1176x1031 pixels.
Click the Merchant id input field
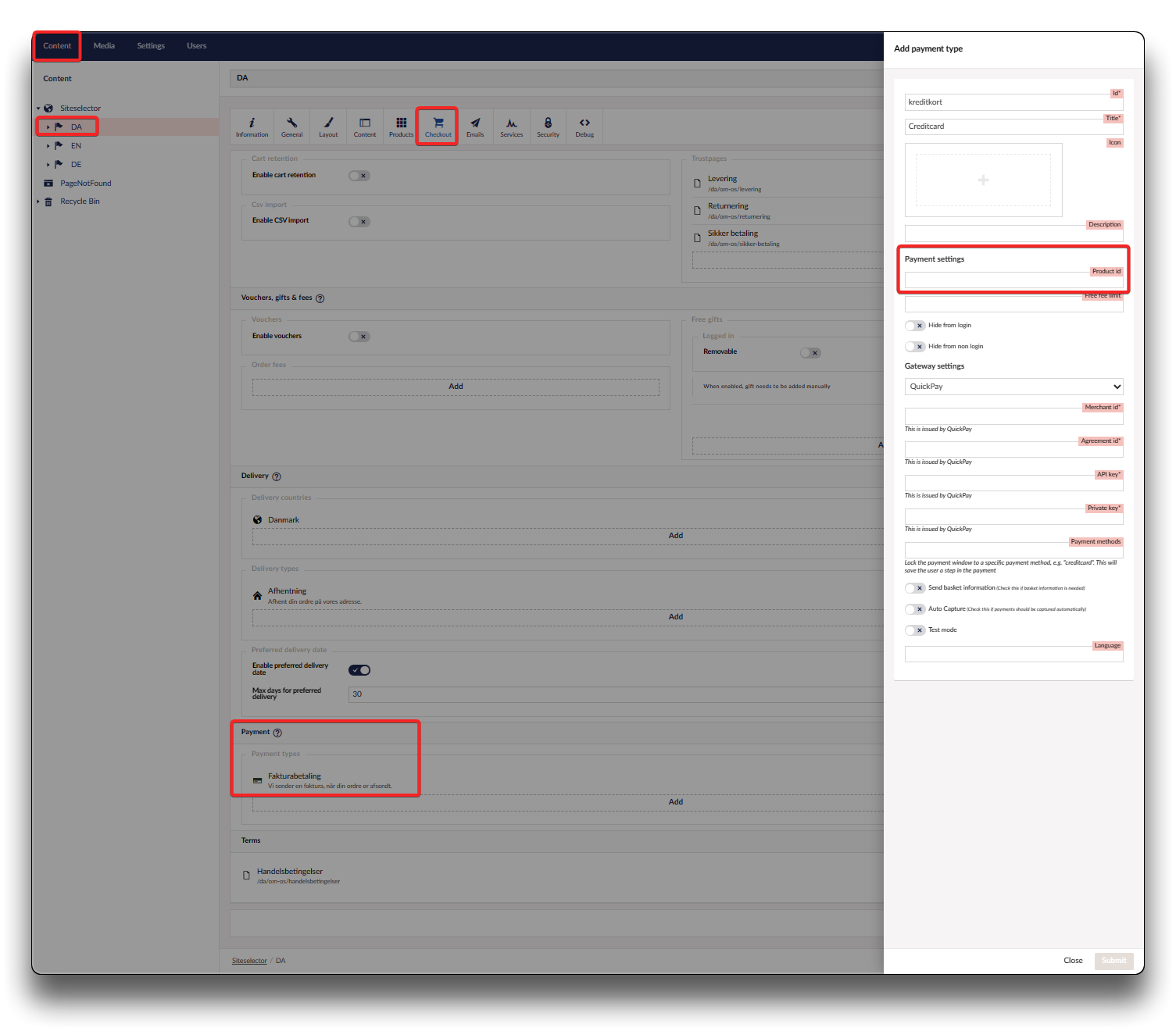[1013, 416]
